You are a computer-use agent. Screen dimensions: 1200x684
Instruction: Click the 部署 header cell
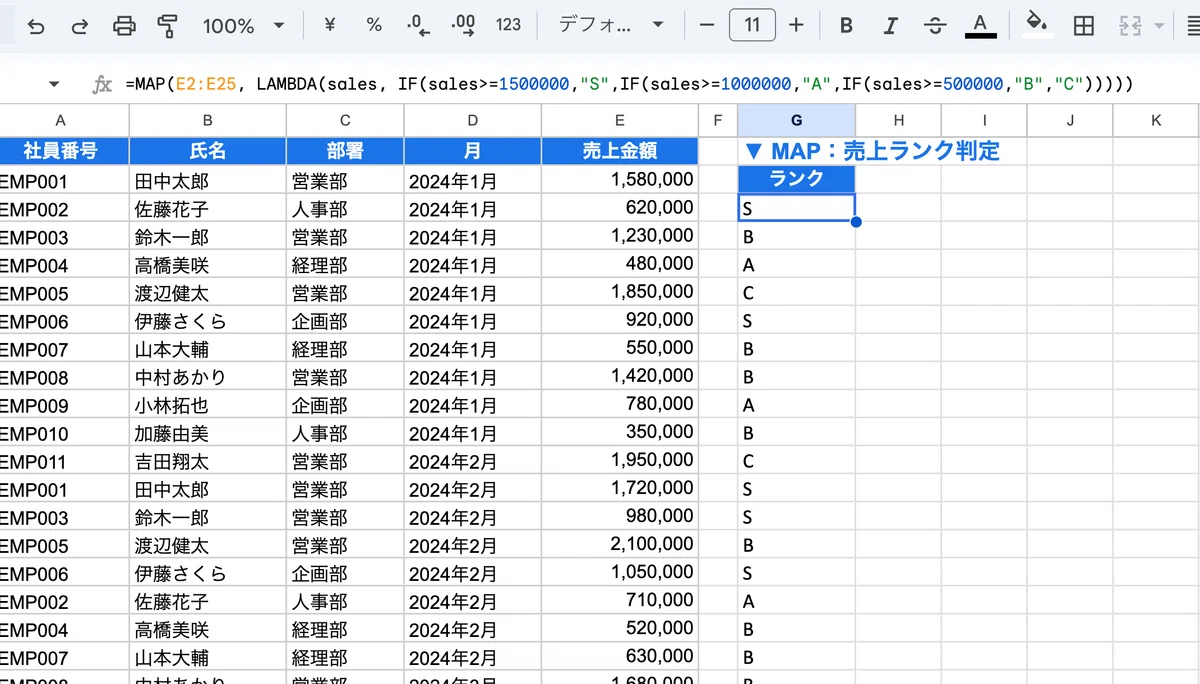tap(345, 151)
